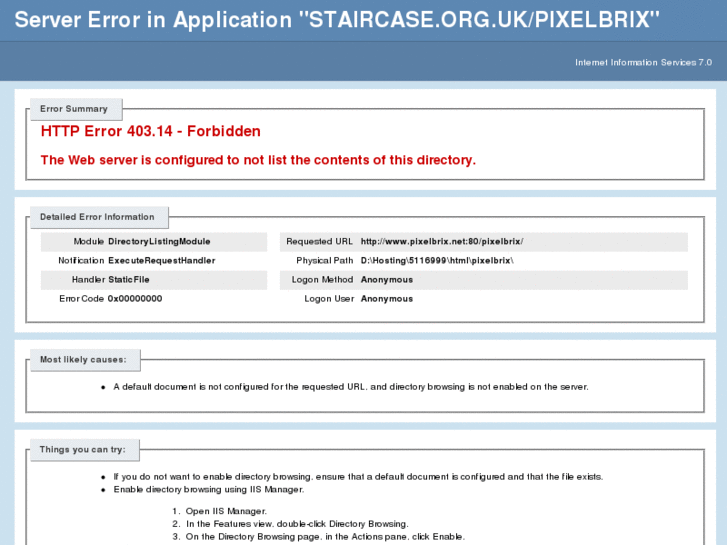Click the HTTP Error 403.14 - Forbidden heading
Image resolution: width=727 pixels, height=545 pixels.
pyautogui.click(x=151, y=131)
